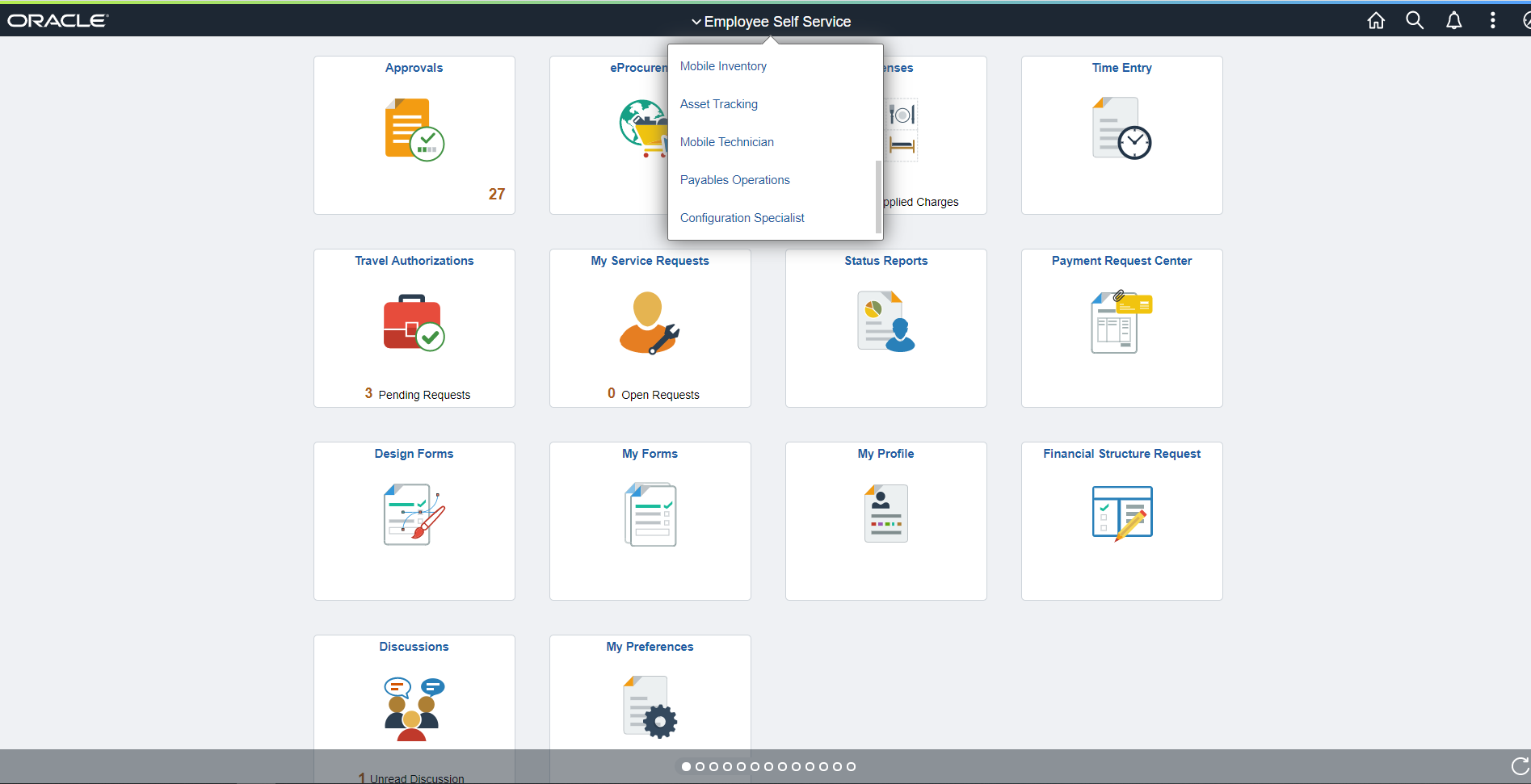Open the My Service Requests wrench icon
The width and height of the screenshot is (1531, 784).
click(x=650, y=323)
